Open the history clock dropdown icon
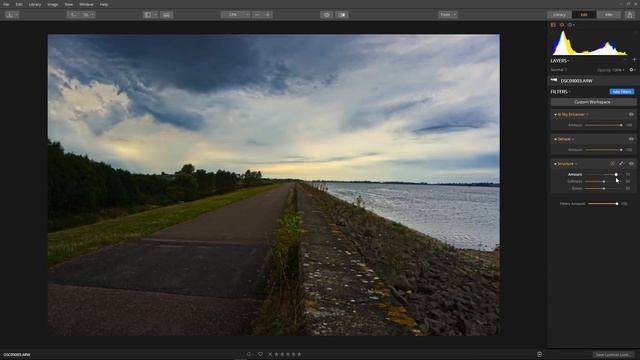This screenshot has height=360, width=640. [571, 25]
